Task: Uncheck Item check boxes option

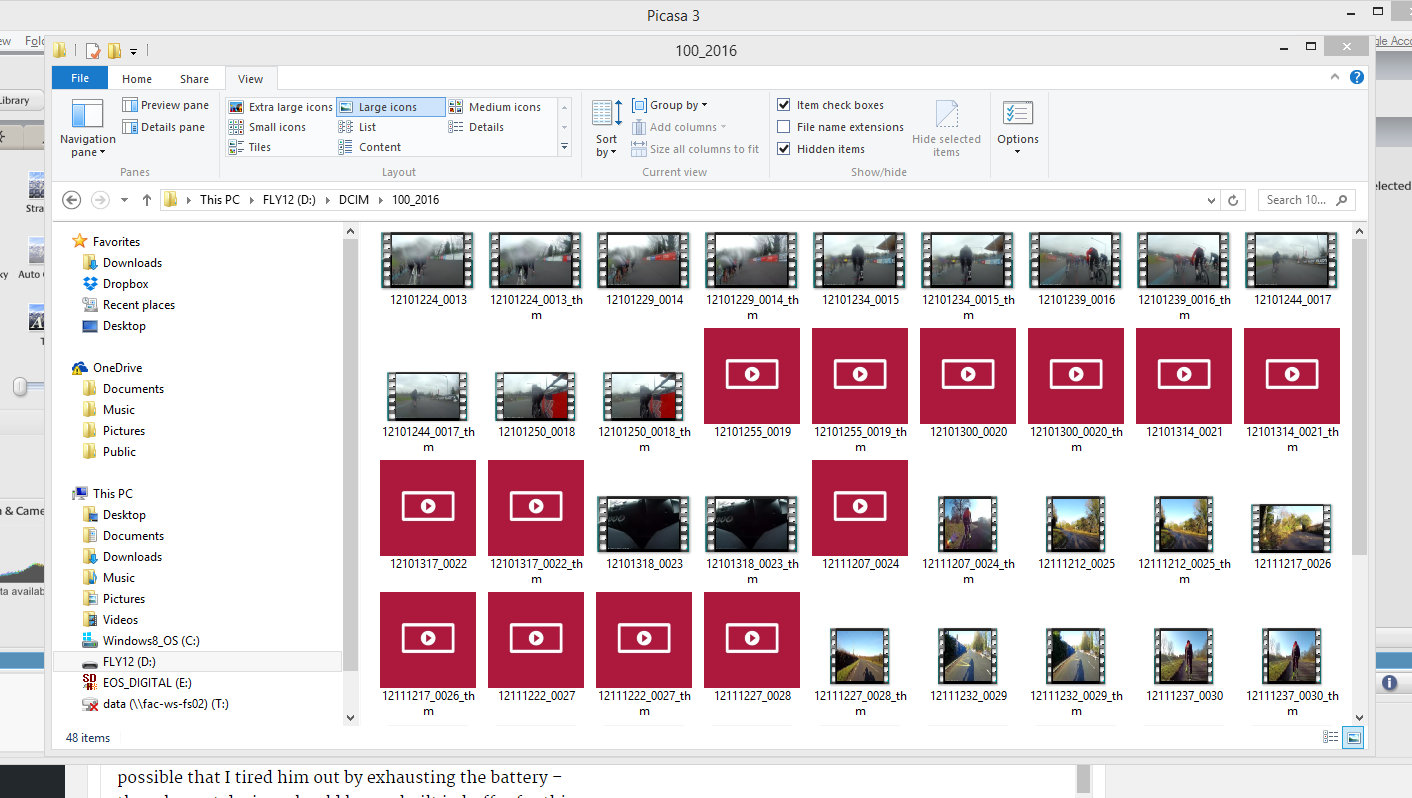Action: tap(784, 105)
